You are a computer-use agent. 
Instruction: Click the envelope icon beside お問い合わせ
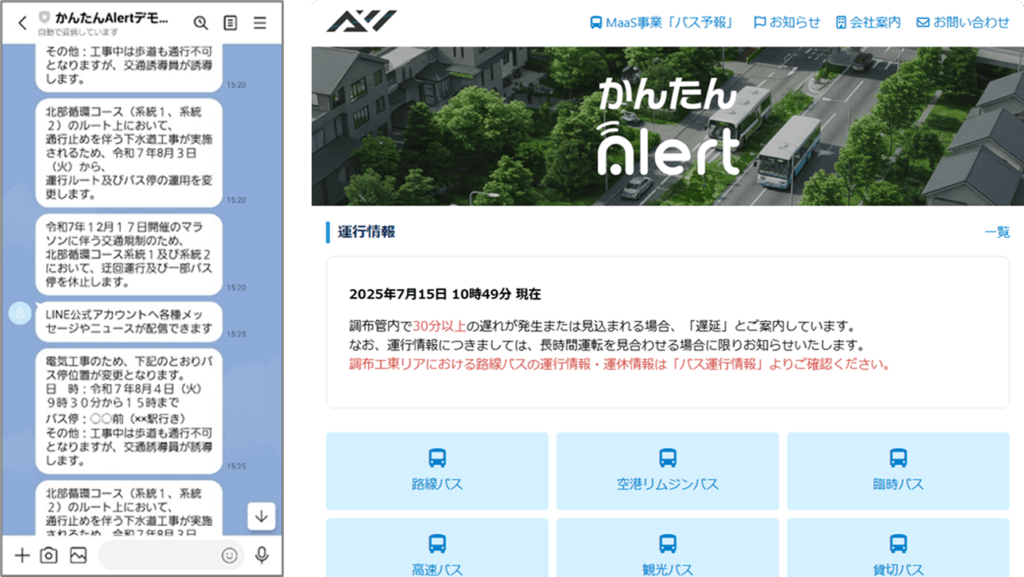[923, 23]
